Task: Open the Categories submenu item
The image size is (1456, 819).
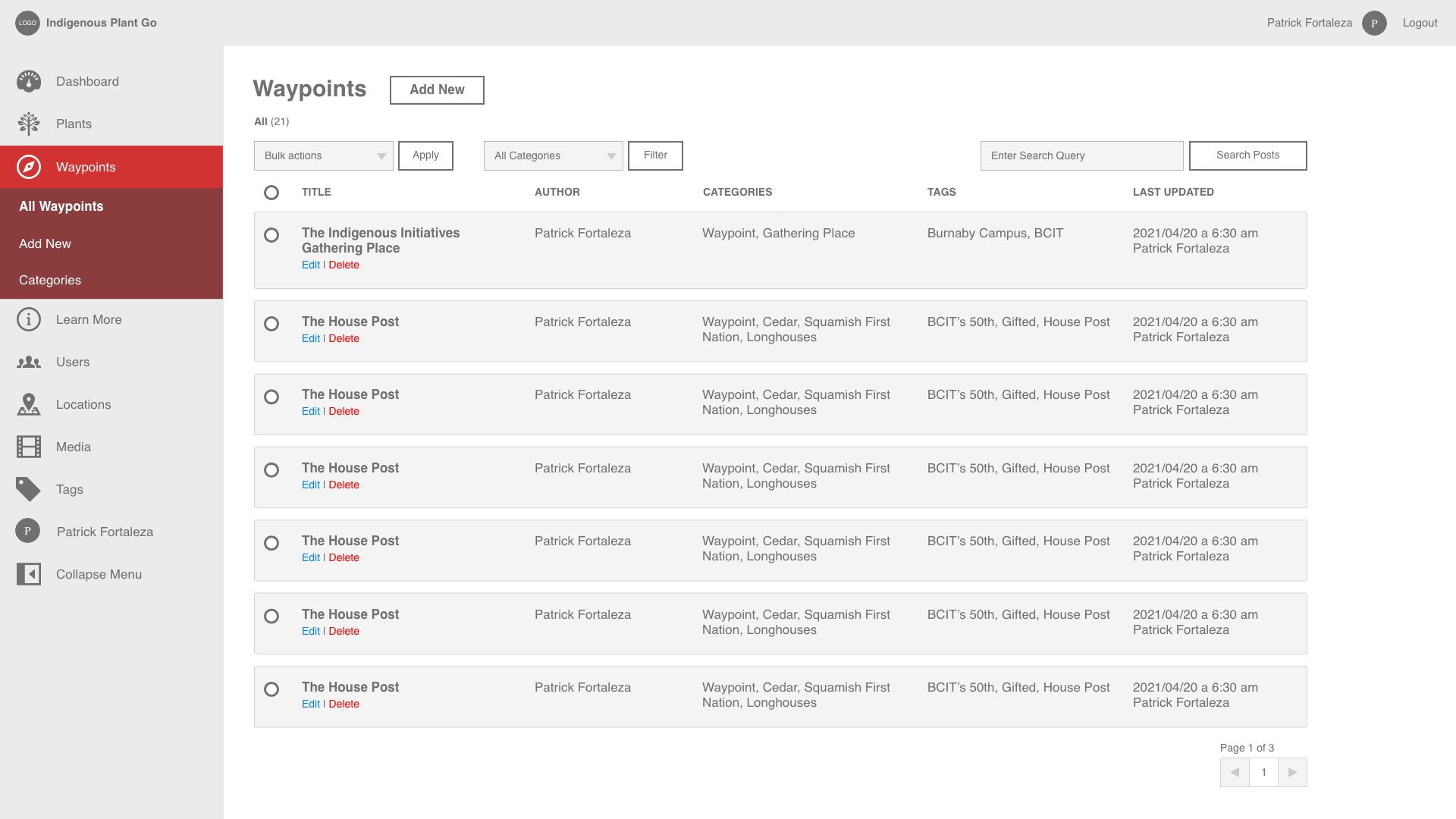Action: (50, 280)
